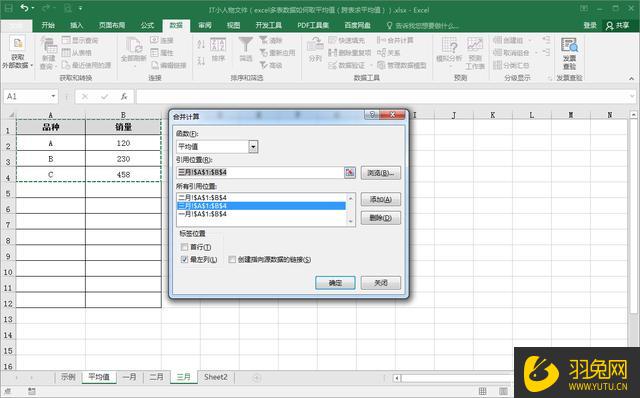Check Create links to source data (创建指向源数据的链接)
This screenshot has height=398, width=640.
pos(232,259)
